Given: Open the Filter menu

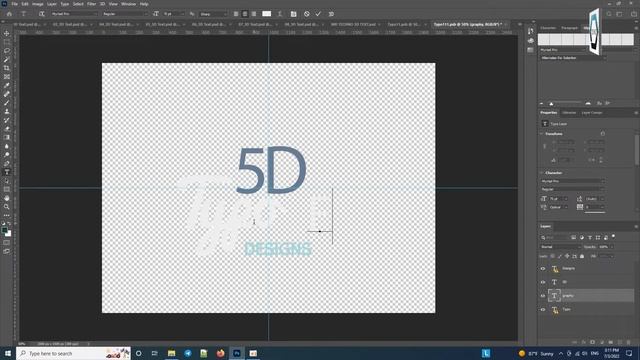Looking at the screenshot, I should click(x=91, y=4).
